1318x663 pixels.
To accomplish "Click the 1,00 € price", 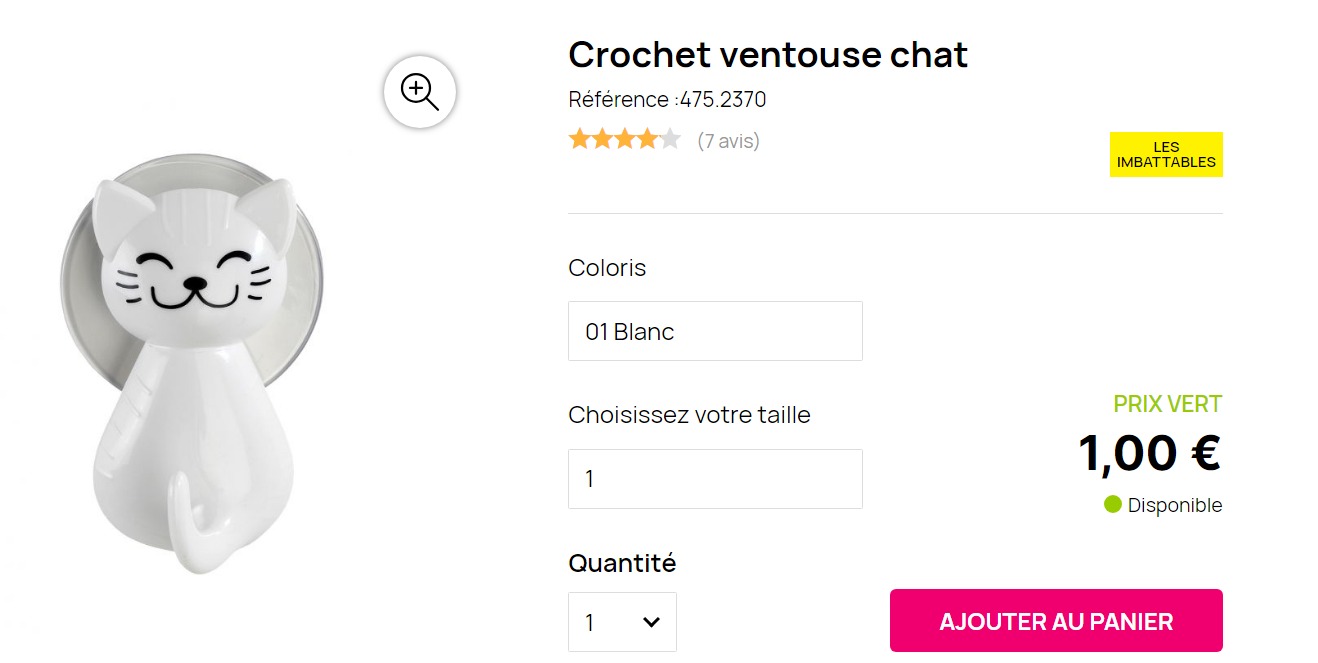I will (x=1149, y=453).
